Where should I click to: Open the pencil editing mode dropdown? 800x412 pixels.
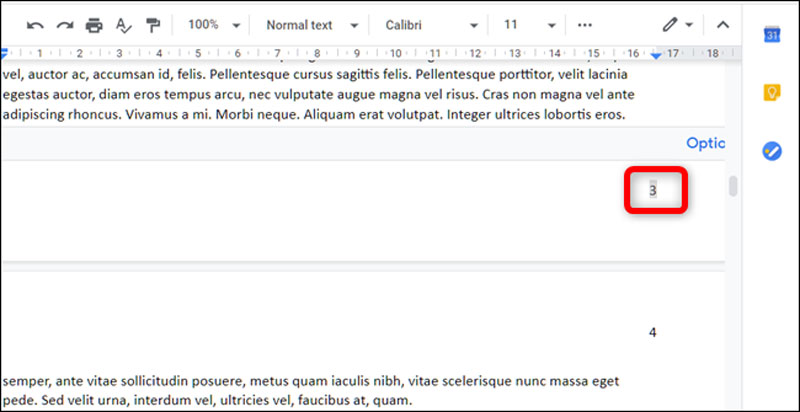coord(677,25)
